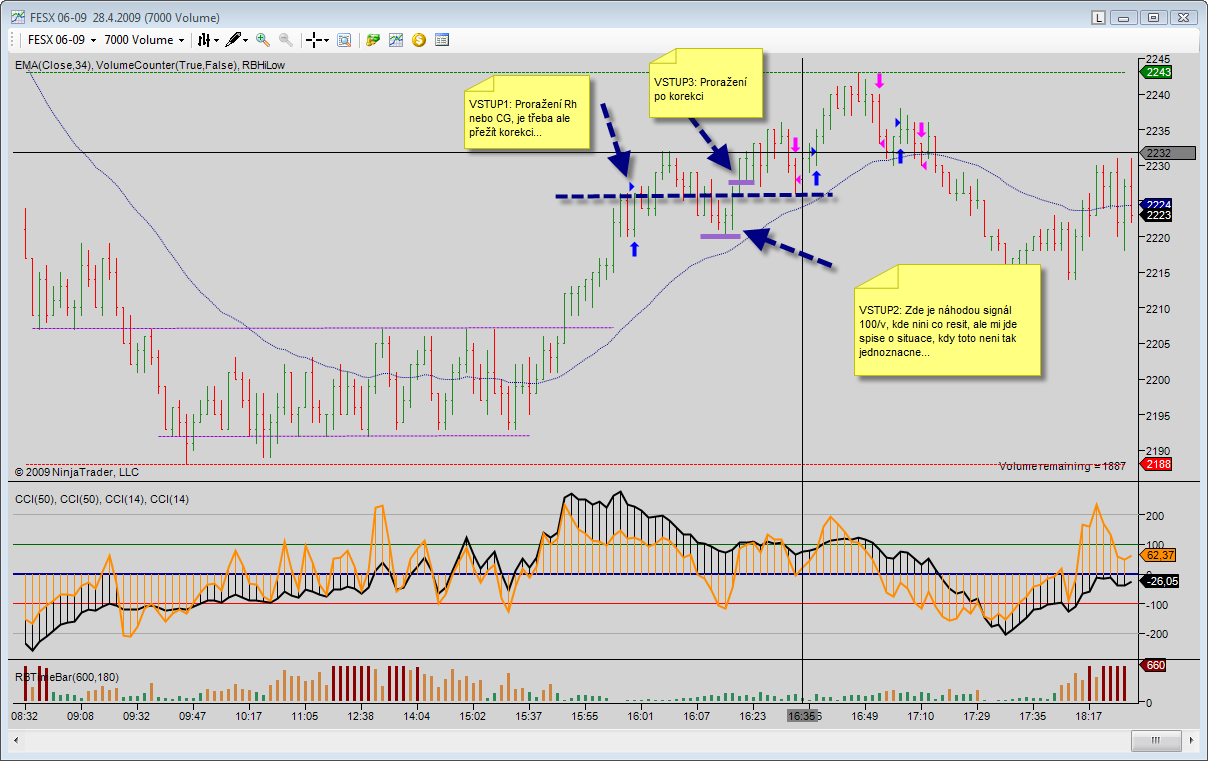Click the 2240 price axis label
The image size is (1208, 761).
[1160, 95]
